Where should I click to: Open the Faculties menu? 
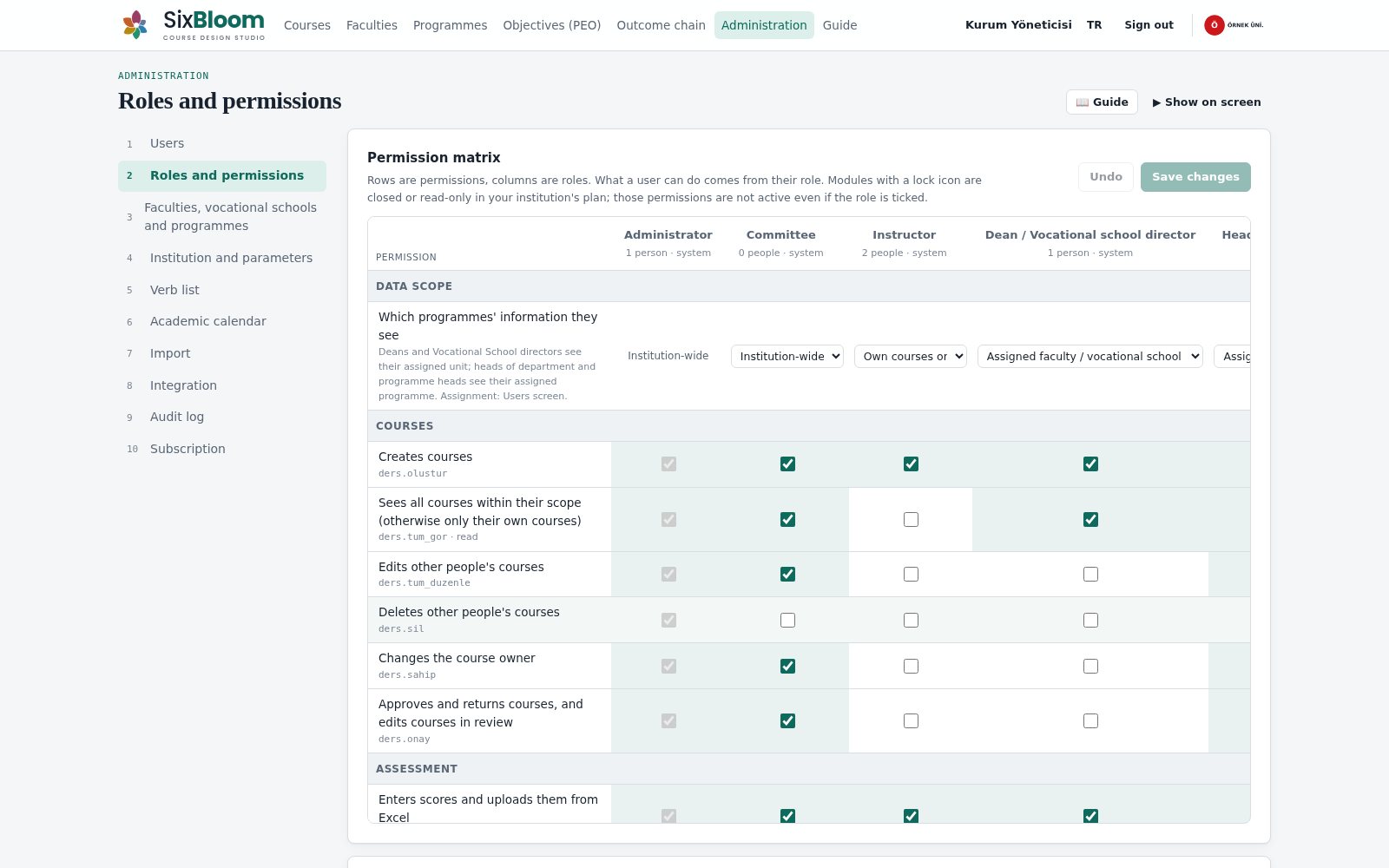tap(372, 25)
